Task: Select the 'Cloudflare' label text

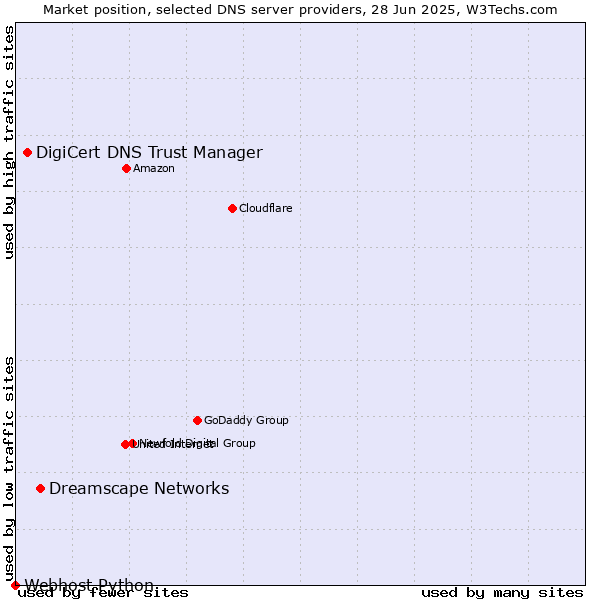Action: pos(266,208)
